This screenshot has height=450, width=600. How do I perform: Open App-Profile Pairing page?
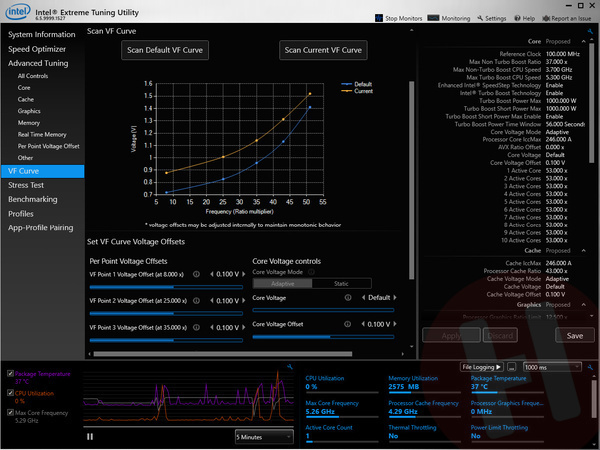point(41,228)
